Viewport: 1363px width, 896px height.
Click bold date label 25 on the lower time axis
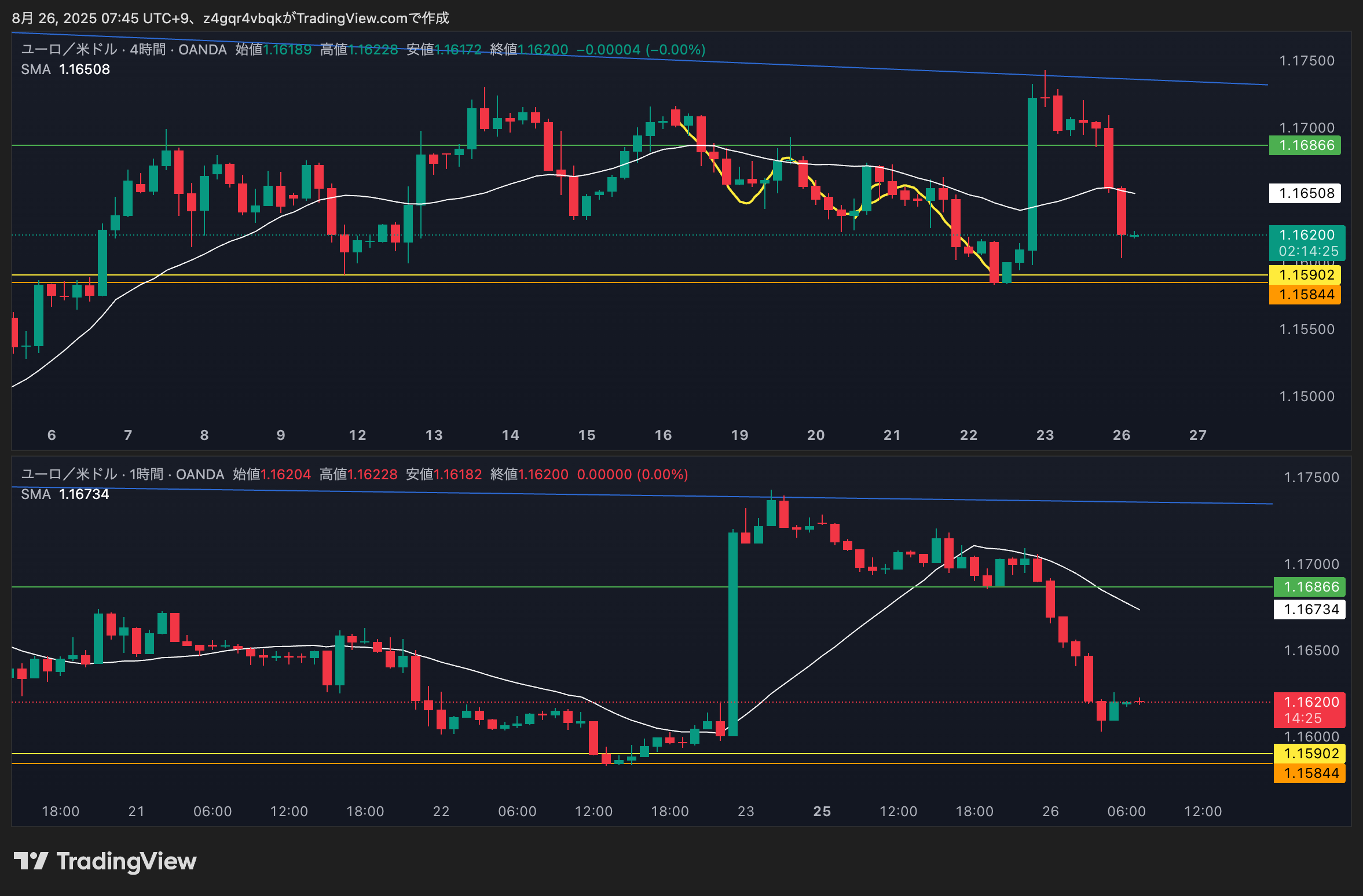tap(822, 811)
